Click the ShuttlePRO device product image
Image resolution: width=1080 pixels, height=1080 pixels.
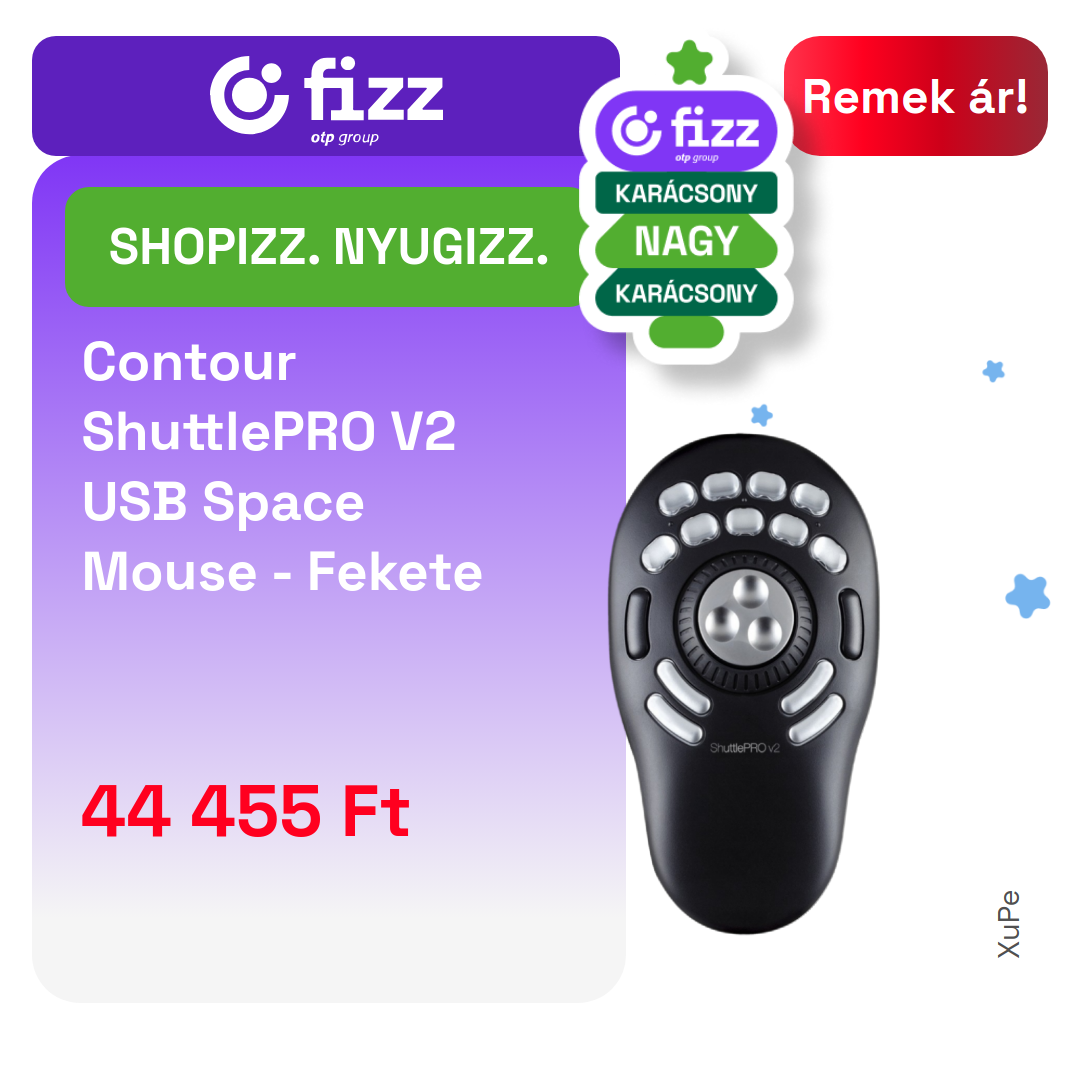[x=745, y=683]
